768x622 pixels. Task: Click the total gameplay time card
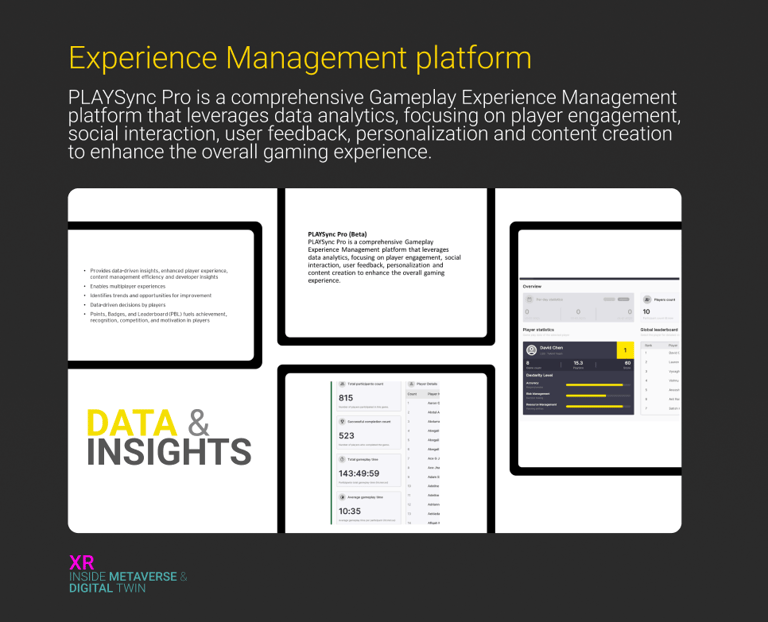click(x=368, y=470)
